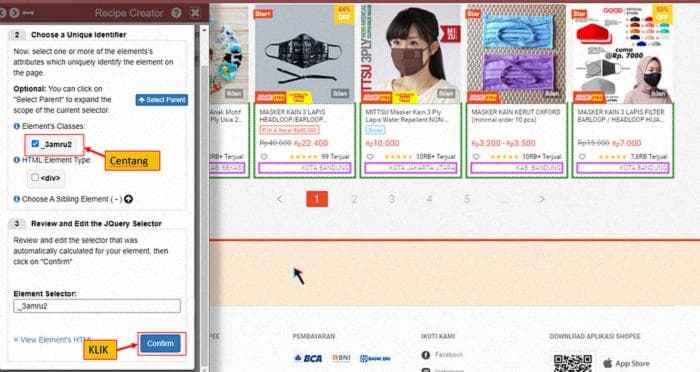Click the Confirm button

pos(160,343)
